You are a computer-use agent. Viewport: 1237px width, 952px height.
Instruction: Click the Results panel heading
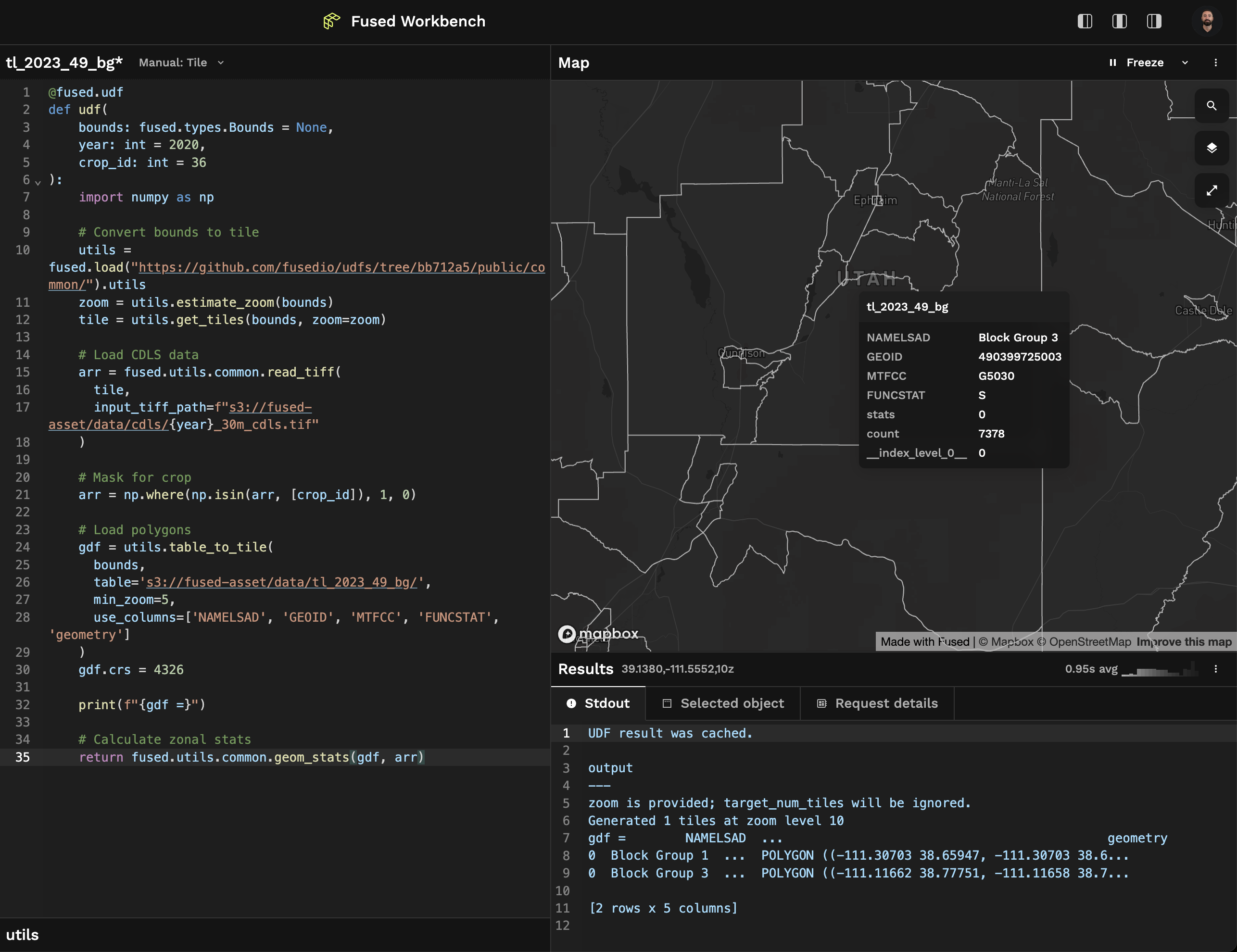(585, 669)
